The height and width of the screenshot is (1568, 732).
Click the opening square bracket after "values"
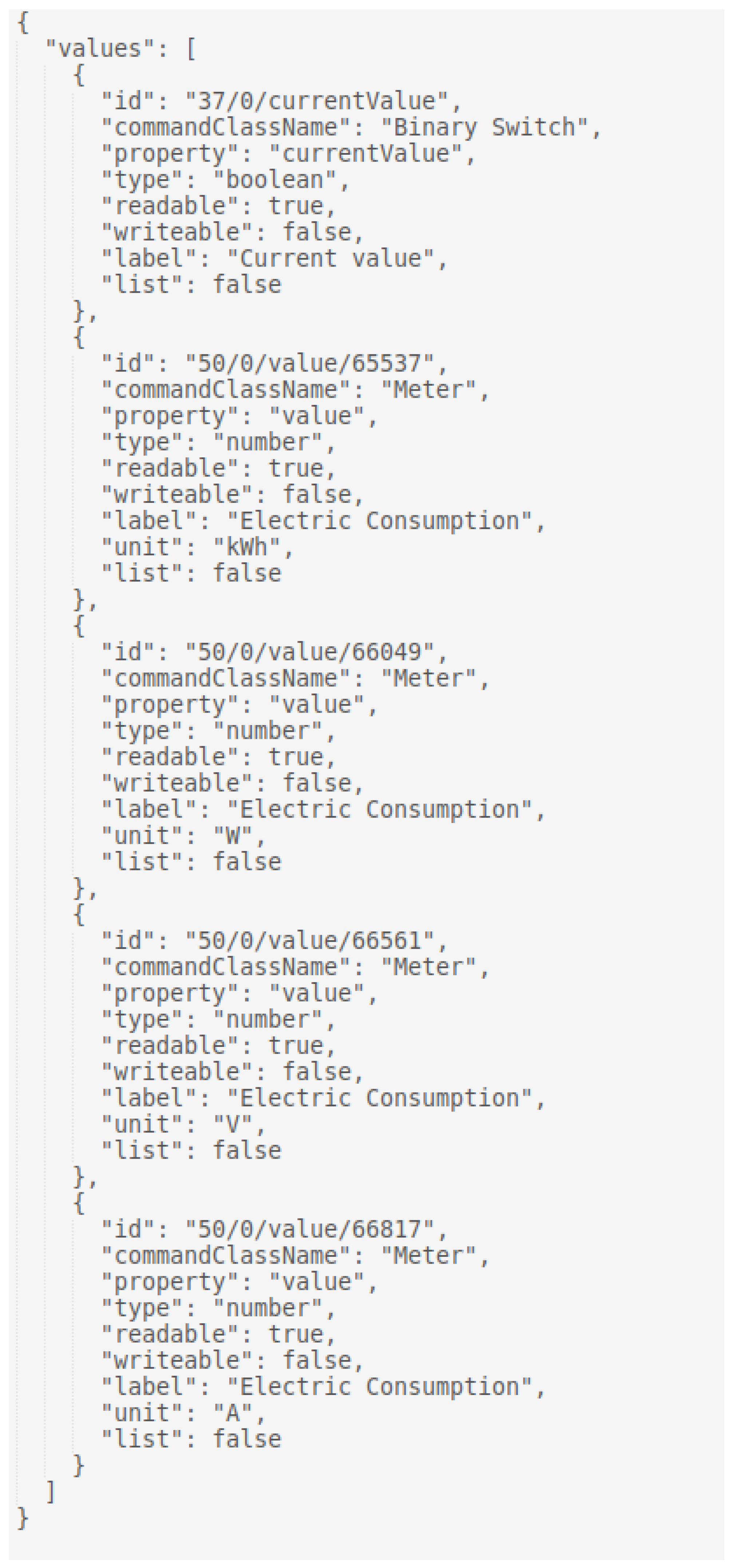point(191,49)
